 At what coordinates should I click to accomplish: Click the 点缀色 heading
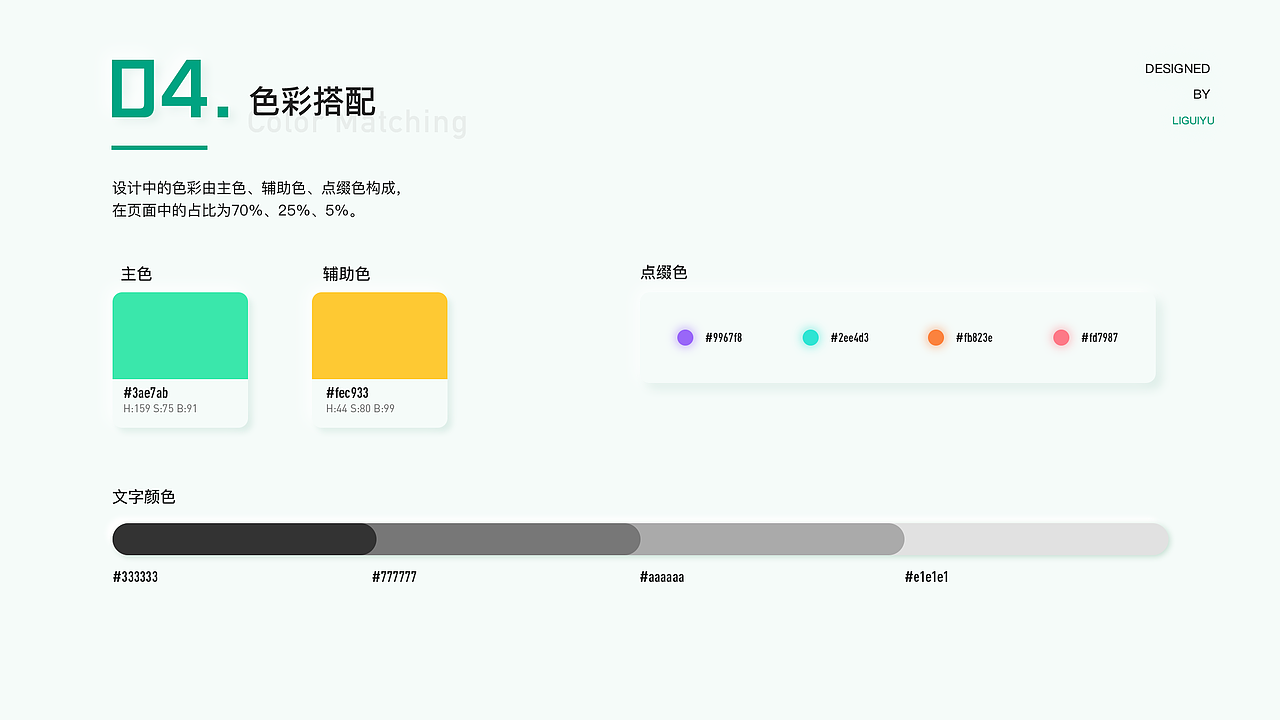pos(664,273)
